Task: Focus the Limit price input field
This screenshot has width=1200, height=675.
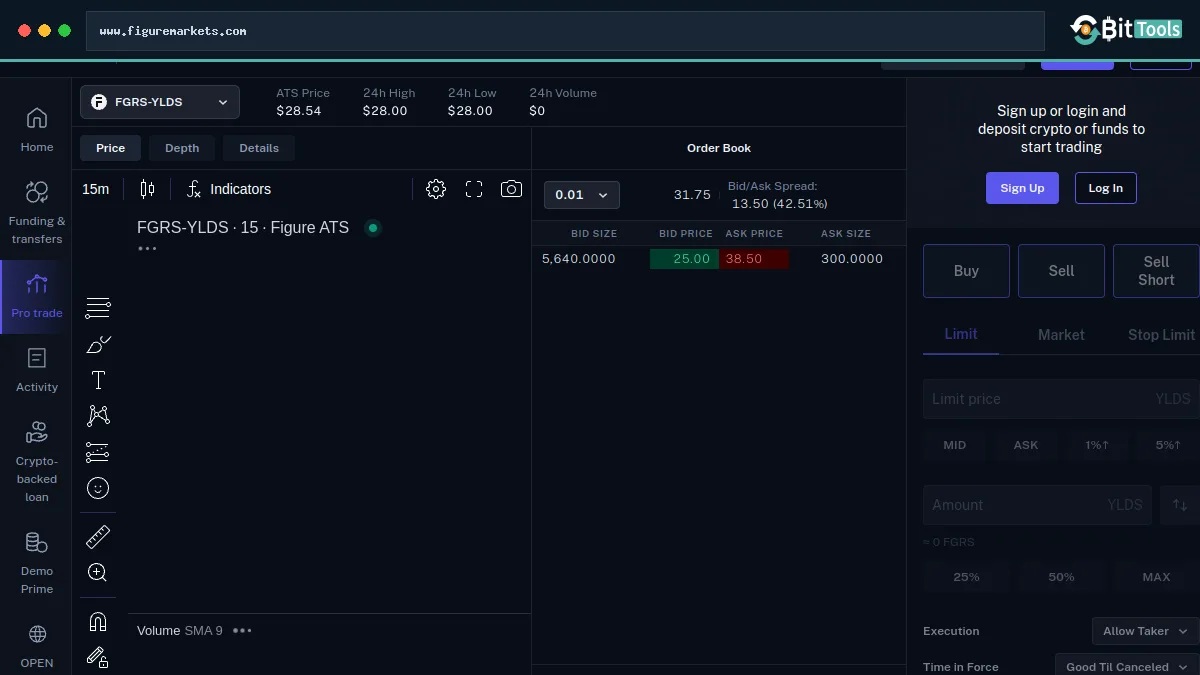Action: click(1061, 399)
